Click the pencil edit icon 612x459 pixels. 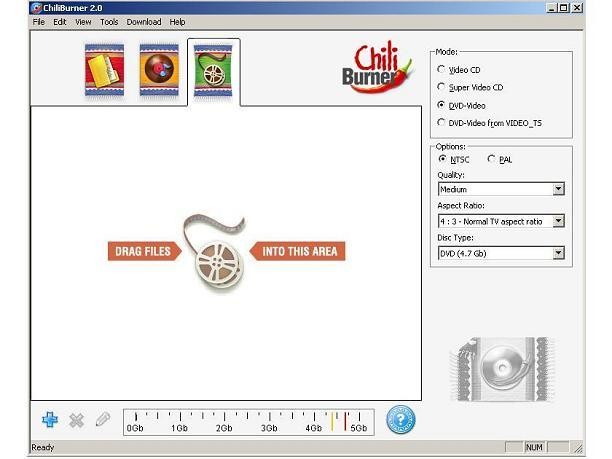click(x=103, y=420)
